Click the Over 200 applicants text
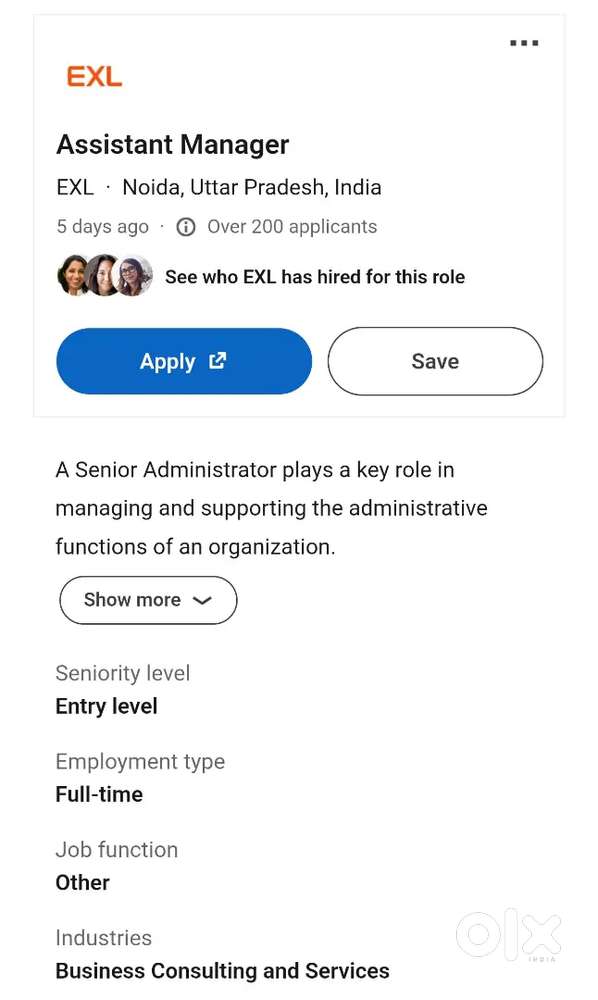Screen dimensions: 598x1000 (x=292, y=226)
